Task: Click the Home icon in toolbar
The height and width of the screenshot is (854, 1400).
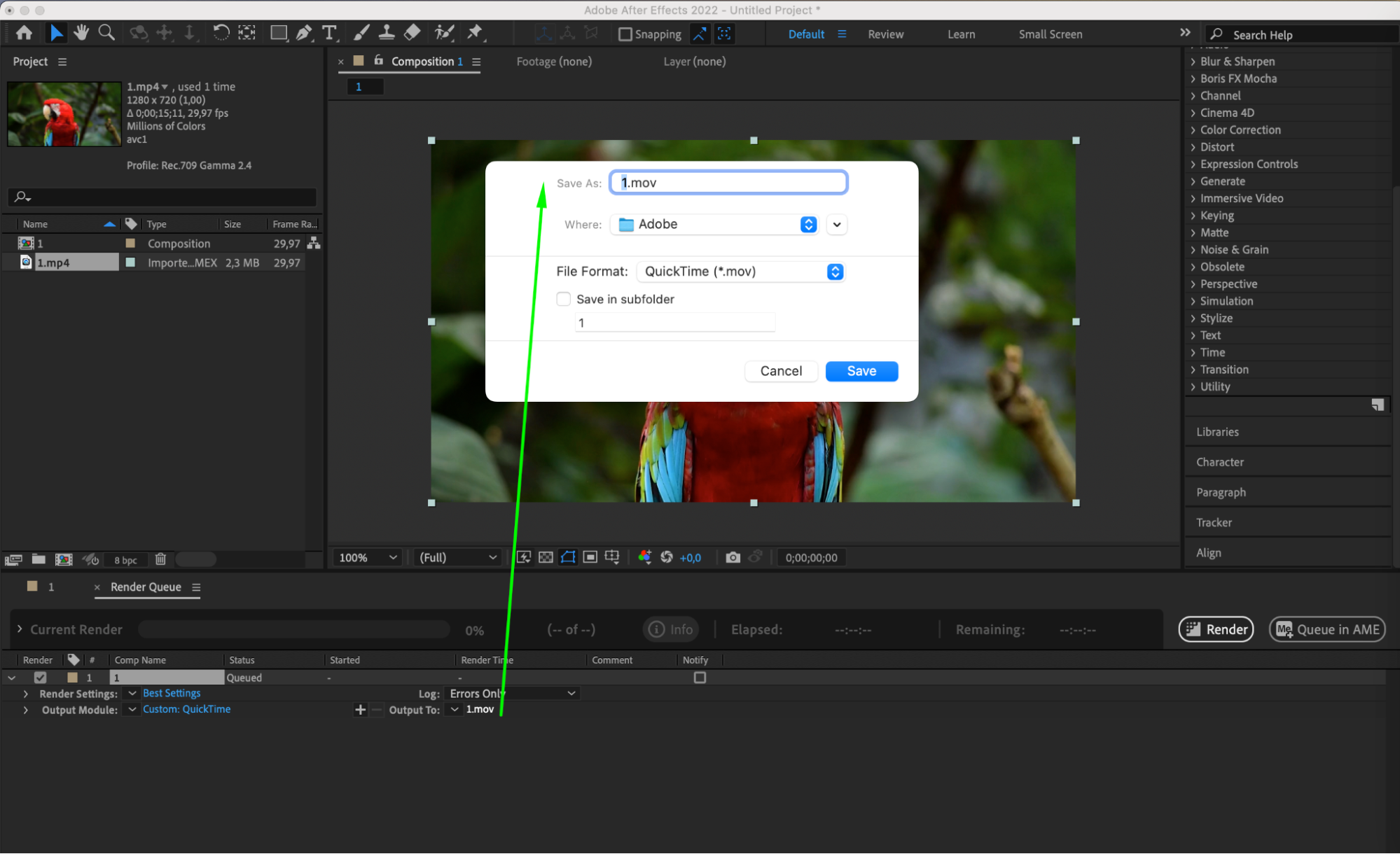Action: 24,33
